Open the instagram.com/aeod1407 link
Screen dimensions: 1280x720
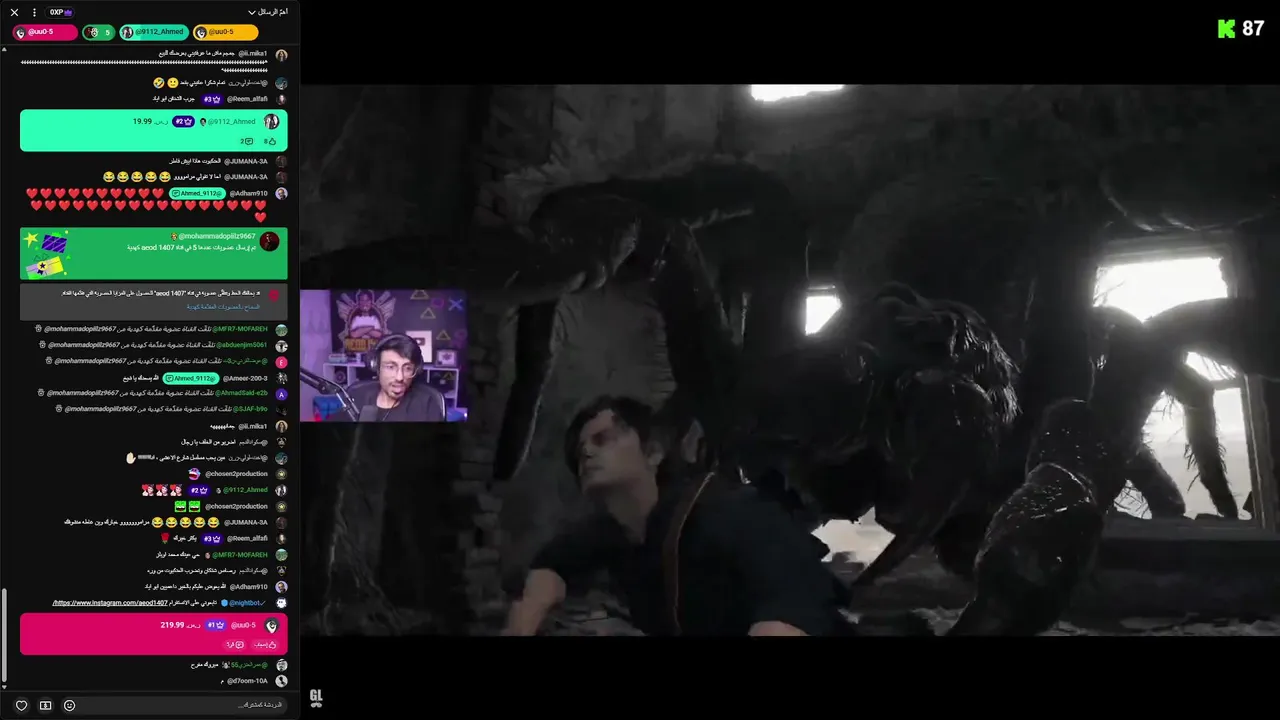pos(110,603)
